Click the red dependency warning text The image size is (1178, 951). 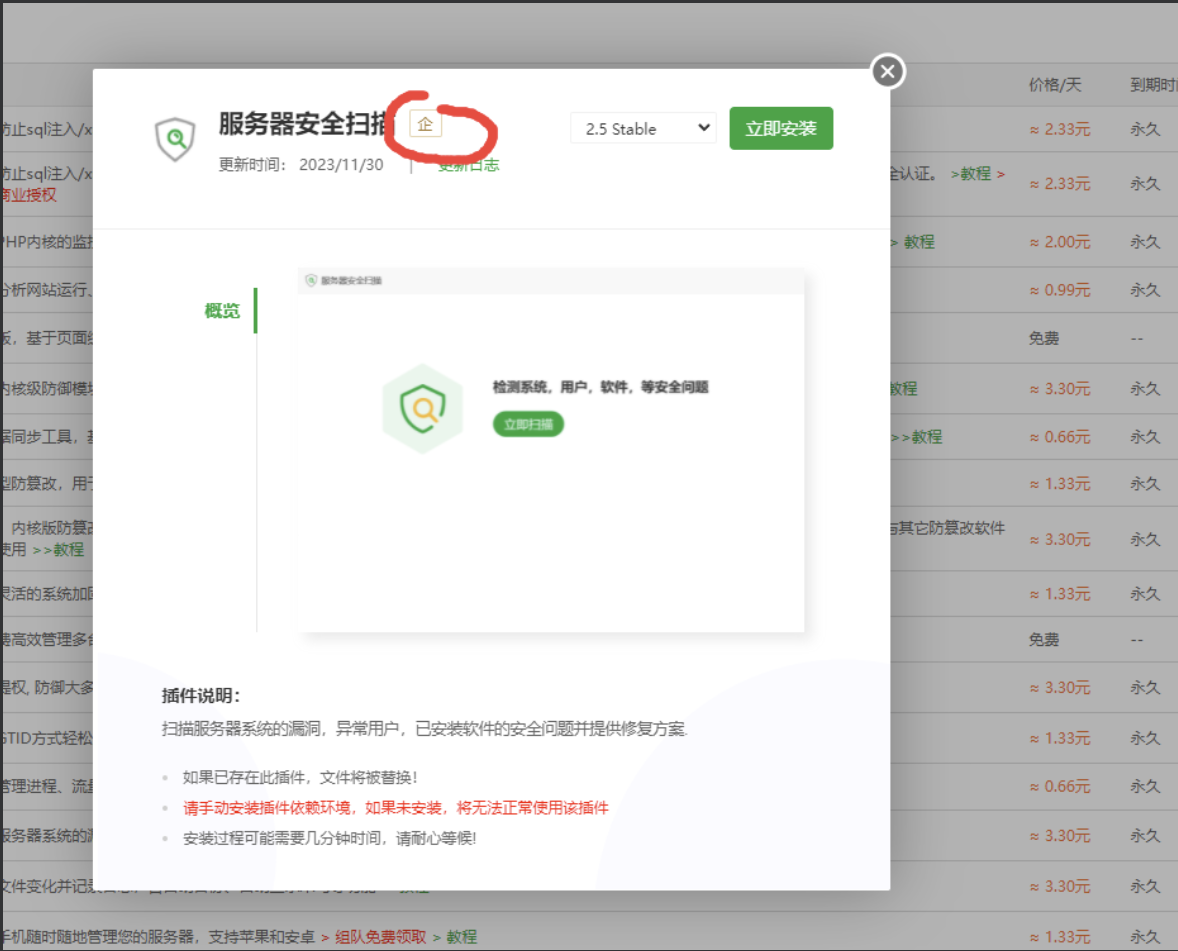coord(396,808)
